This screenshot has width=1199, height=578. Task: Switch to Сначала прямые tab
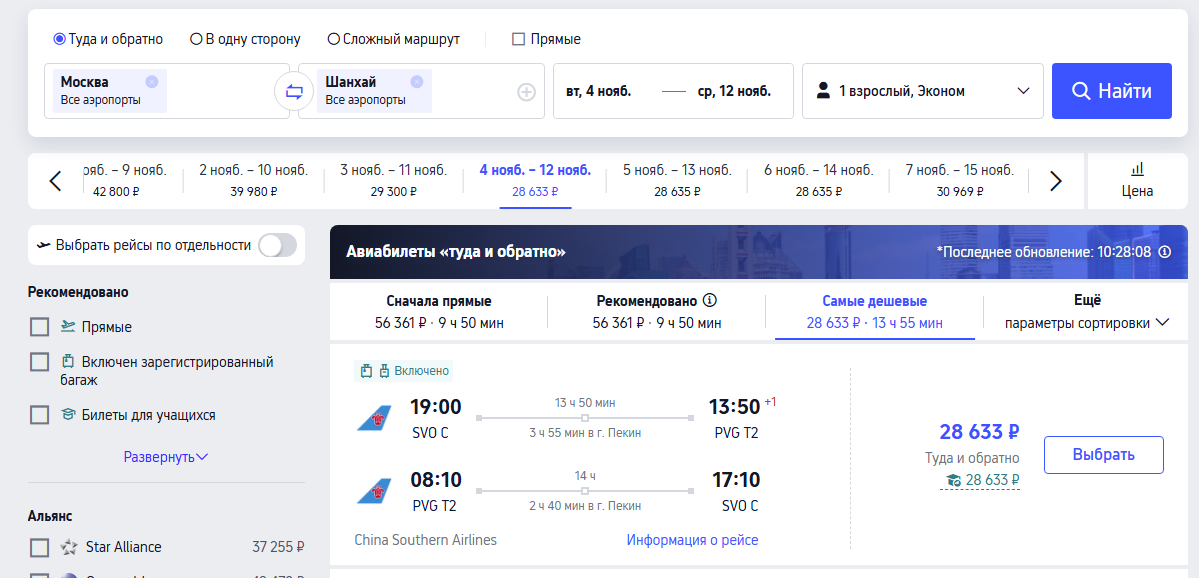[x=439, y=312]
